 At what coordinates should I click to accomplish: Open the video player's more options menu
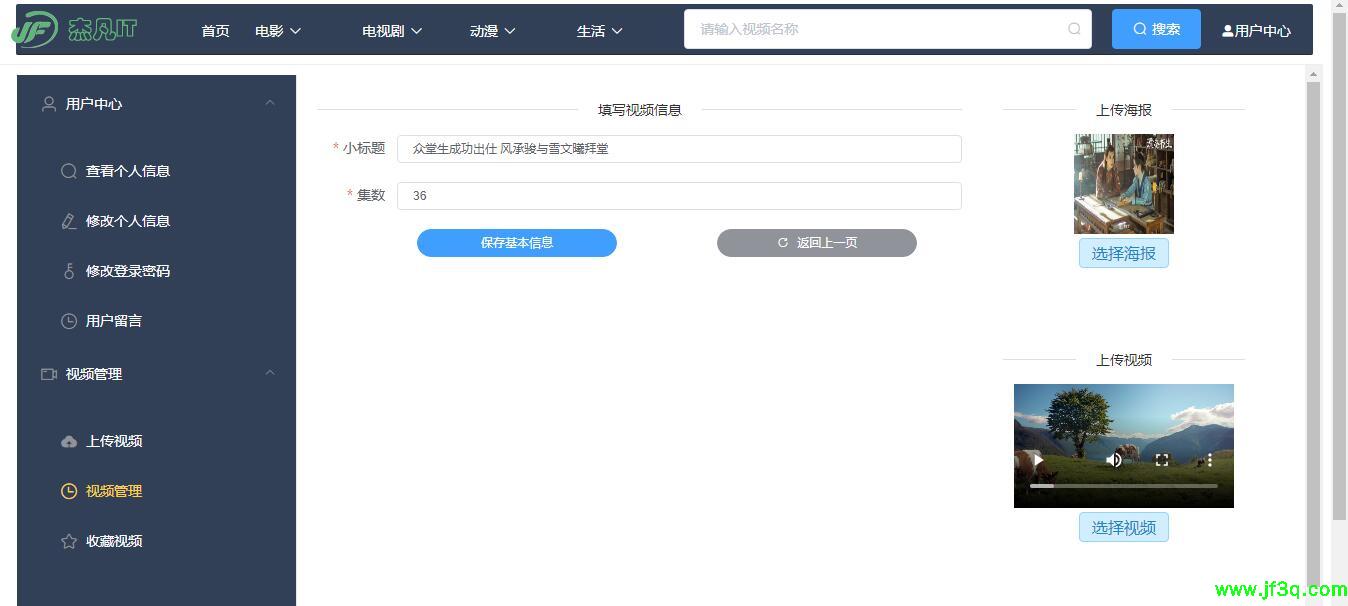1209,459
